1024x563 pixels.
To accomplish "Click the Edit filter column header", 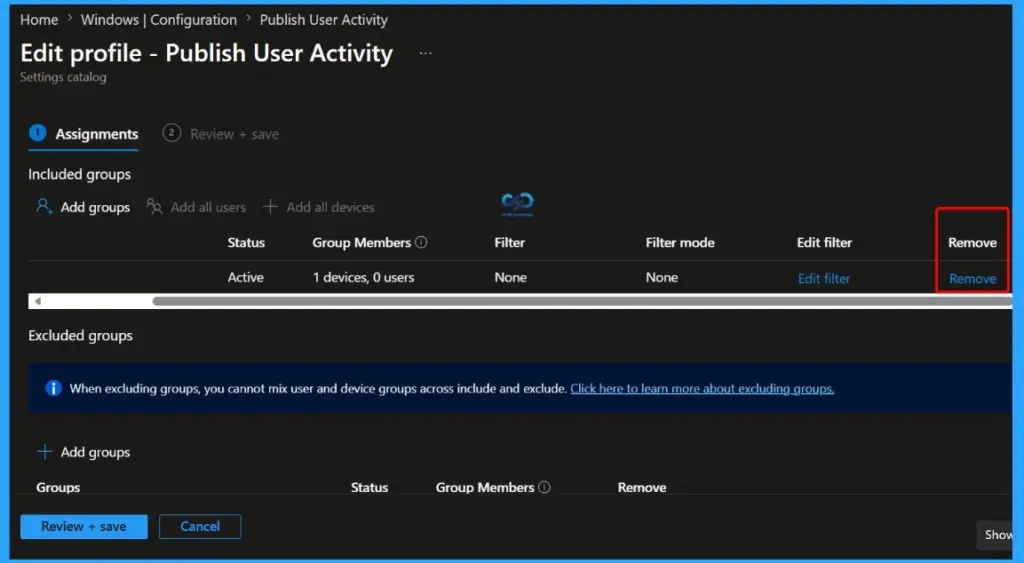I will click(824, 242).
